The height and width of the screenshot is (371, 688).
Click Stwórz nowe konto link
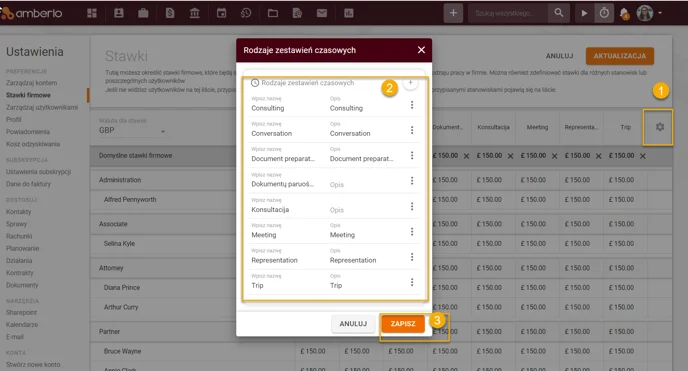click(x=33, y=364)
